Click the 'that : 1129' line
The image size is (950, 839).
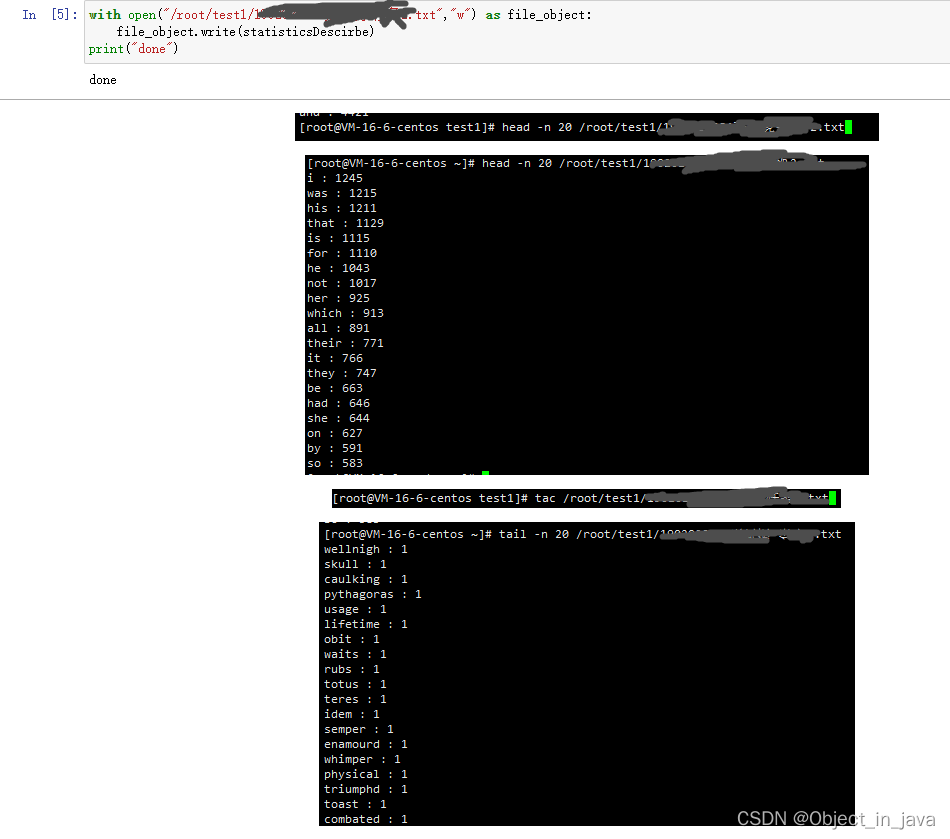pos(345,223)
